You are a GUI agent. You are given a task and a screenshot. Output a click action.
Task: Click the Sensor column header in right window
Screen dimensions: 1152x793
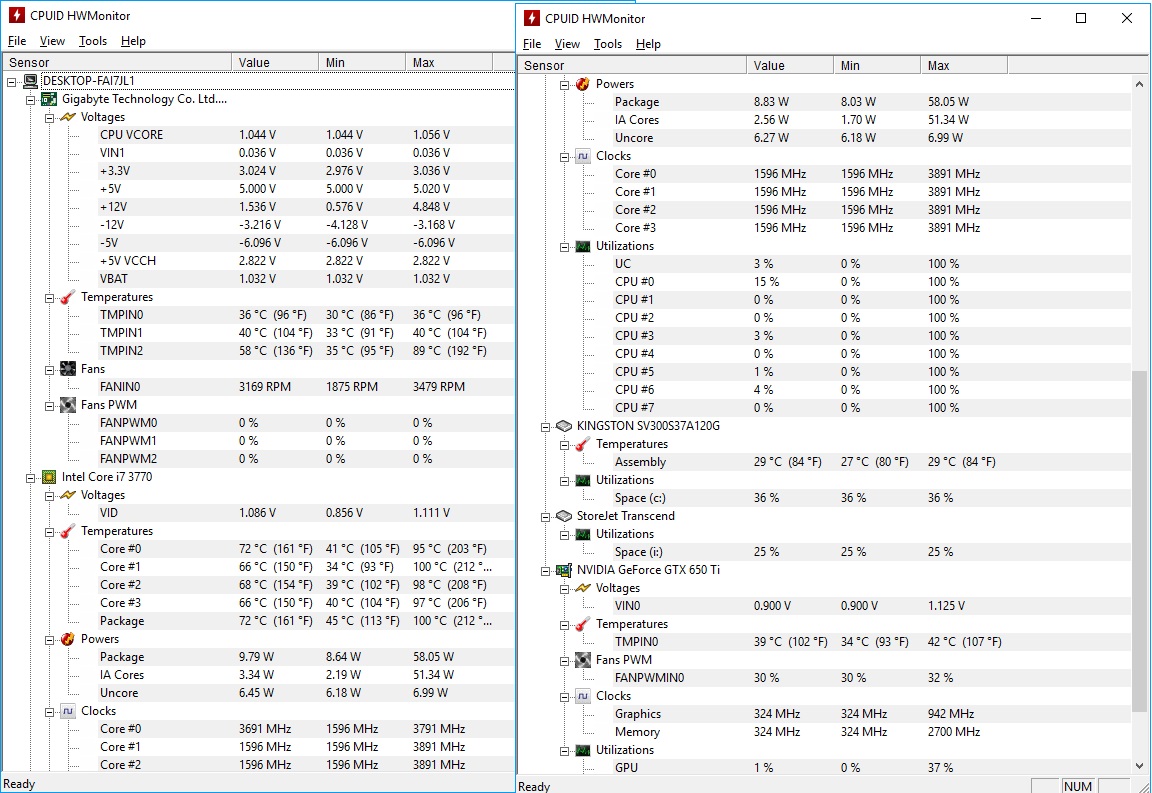(x=633, y=65)
